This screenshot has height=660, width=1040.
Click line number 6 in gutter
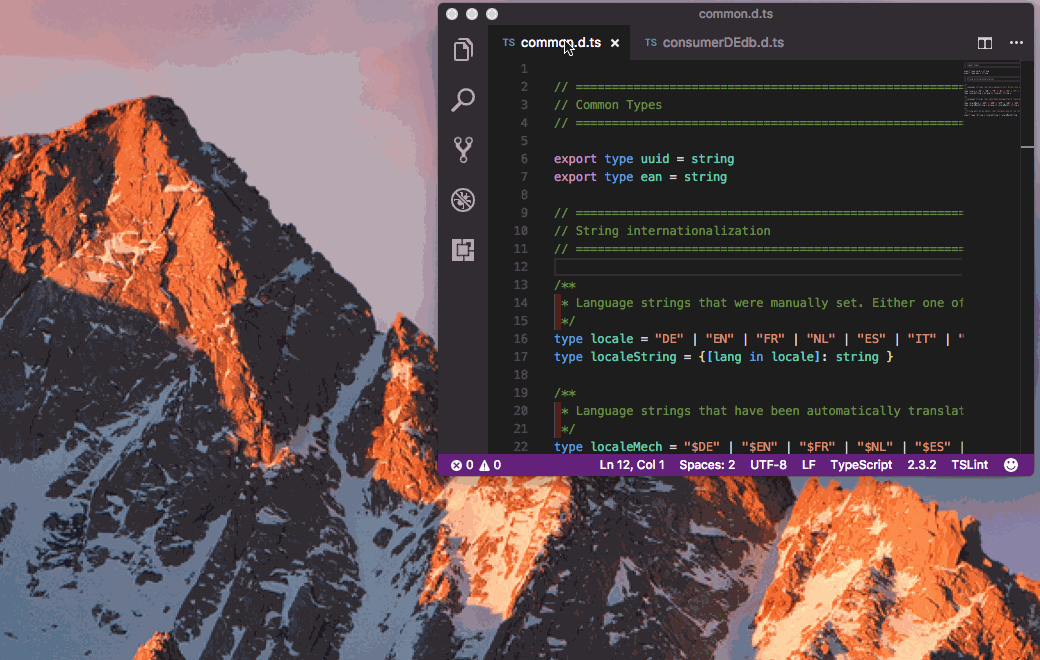click(524, 159)
